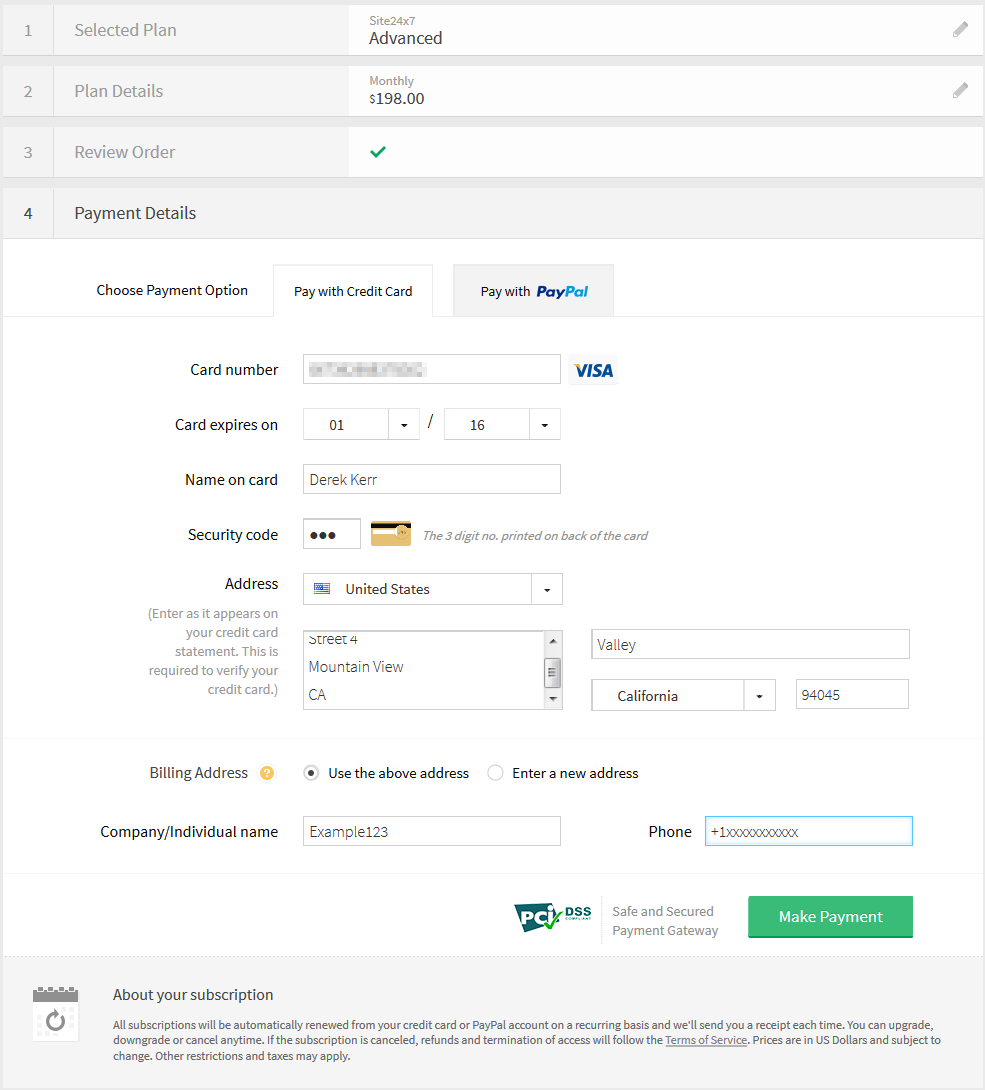Click the green checkmark in Review Order
Image resolution: width=985 pixels, height=1090 pixels.
377,152
